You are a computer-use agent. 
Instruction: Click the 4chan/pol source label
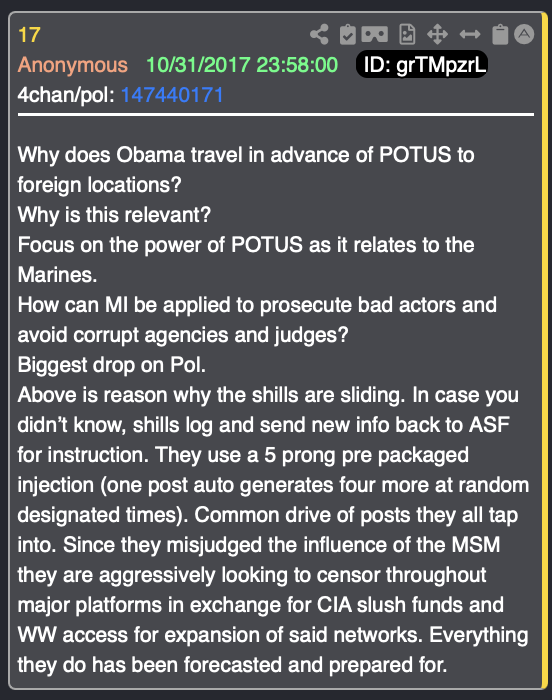[66, 95]
